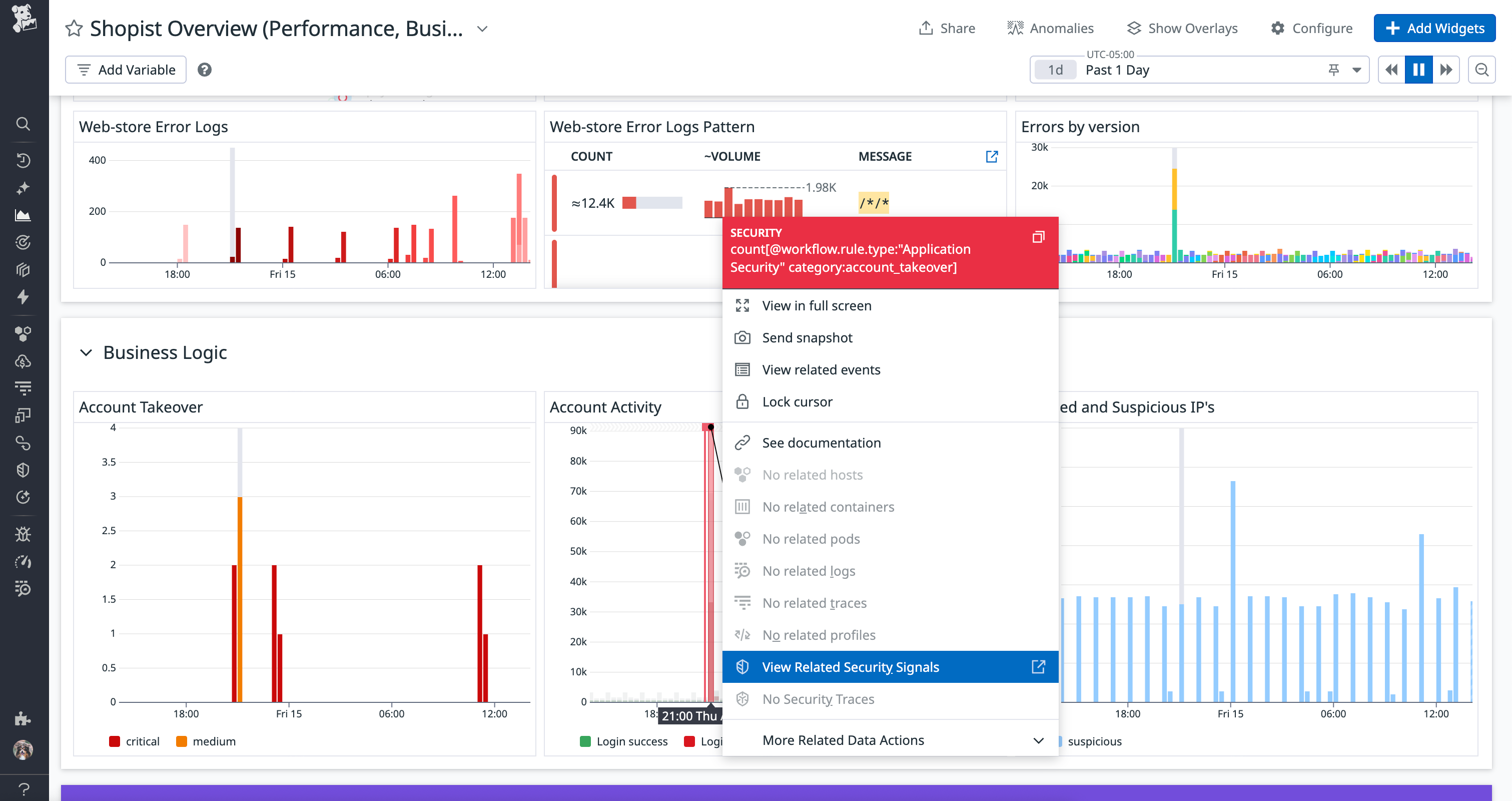Select the Error Tracking bug icon
Viewport: 1512px width, 801px height.
(x=23, y=534)
